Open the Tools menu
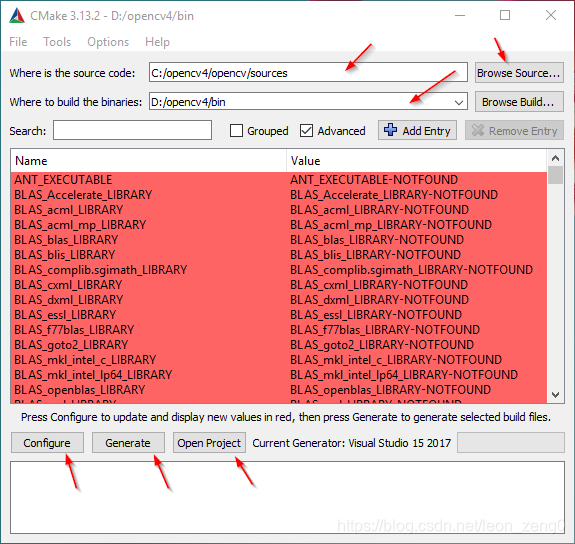 57,42
